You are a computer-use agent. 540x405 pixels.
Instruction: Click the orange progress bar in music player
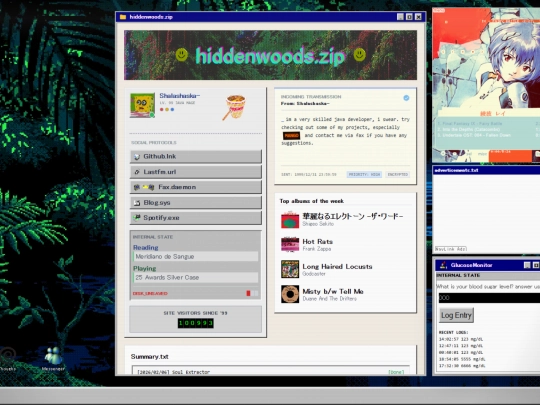(510, 156)
